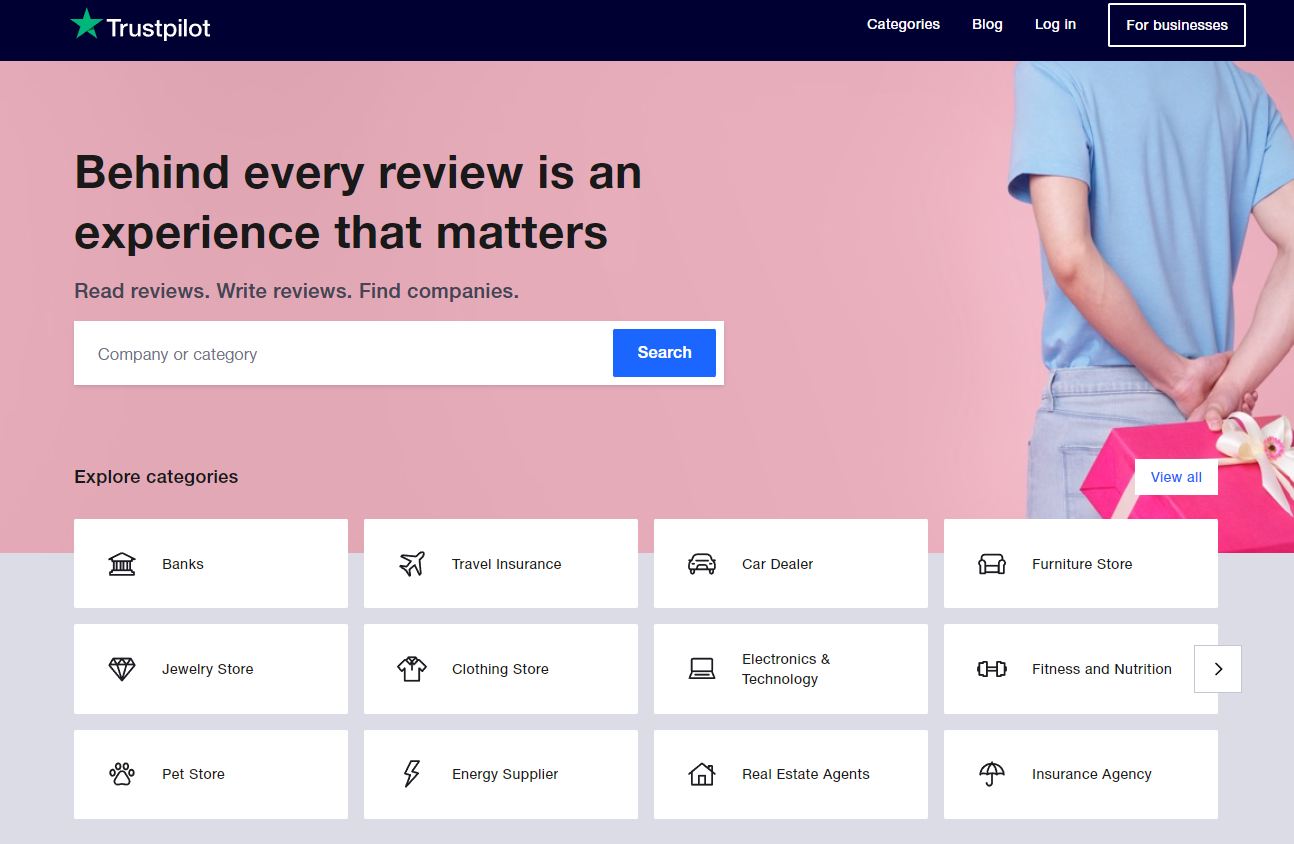Click the Electronics & Technology laptop icon
The width and height of the screenshot is (1294, 844).
[702, 668]
